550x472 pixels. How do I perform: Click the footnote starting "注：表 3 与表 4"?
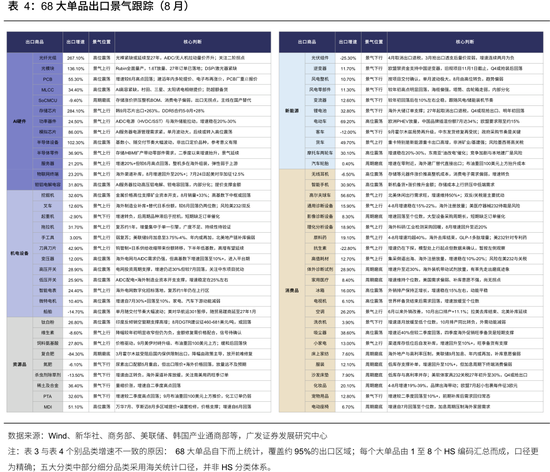pos(273,459)
